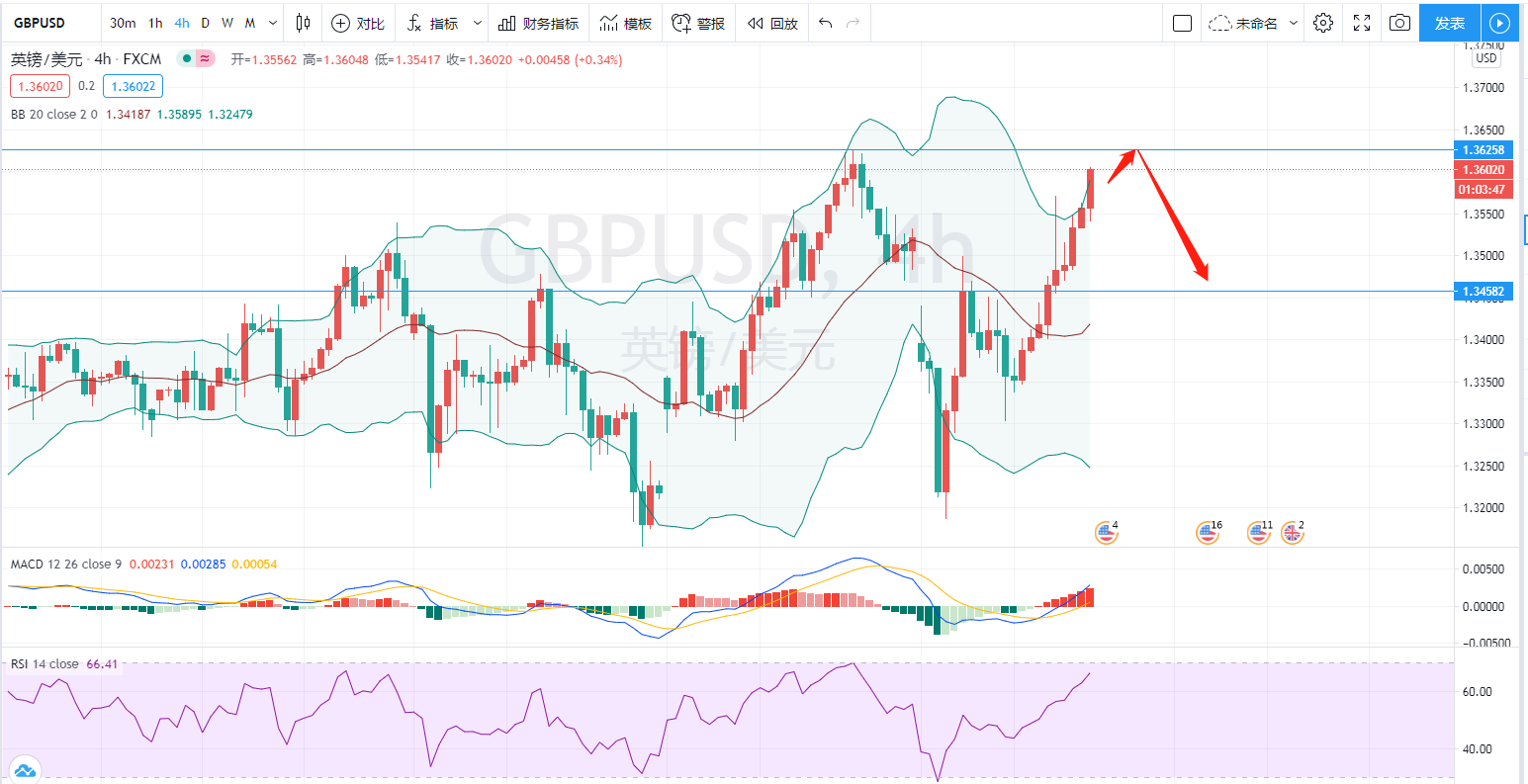
Task: Open the candlestick chart style selector
Action: click(303, 23)
